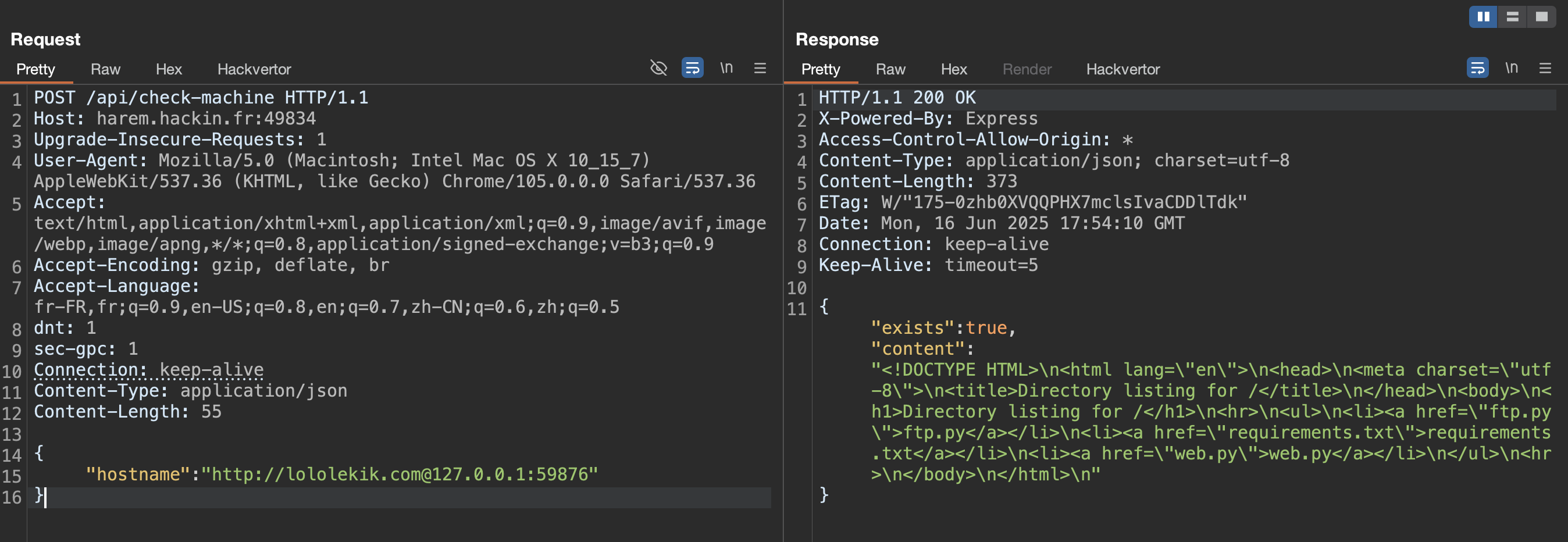Screen dimensions: 1568x542
Task: Click the response Content-Type charset=utf-8 line
Action: pos(1054,161)
